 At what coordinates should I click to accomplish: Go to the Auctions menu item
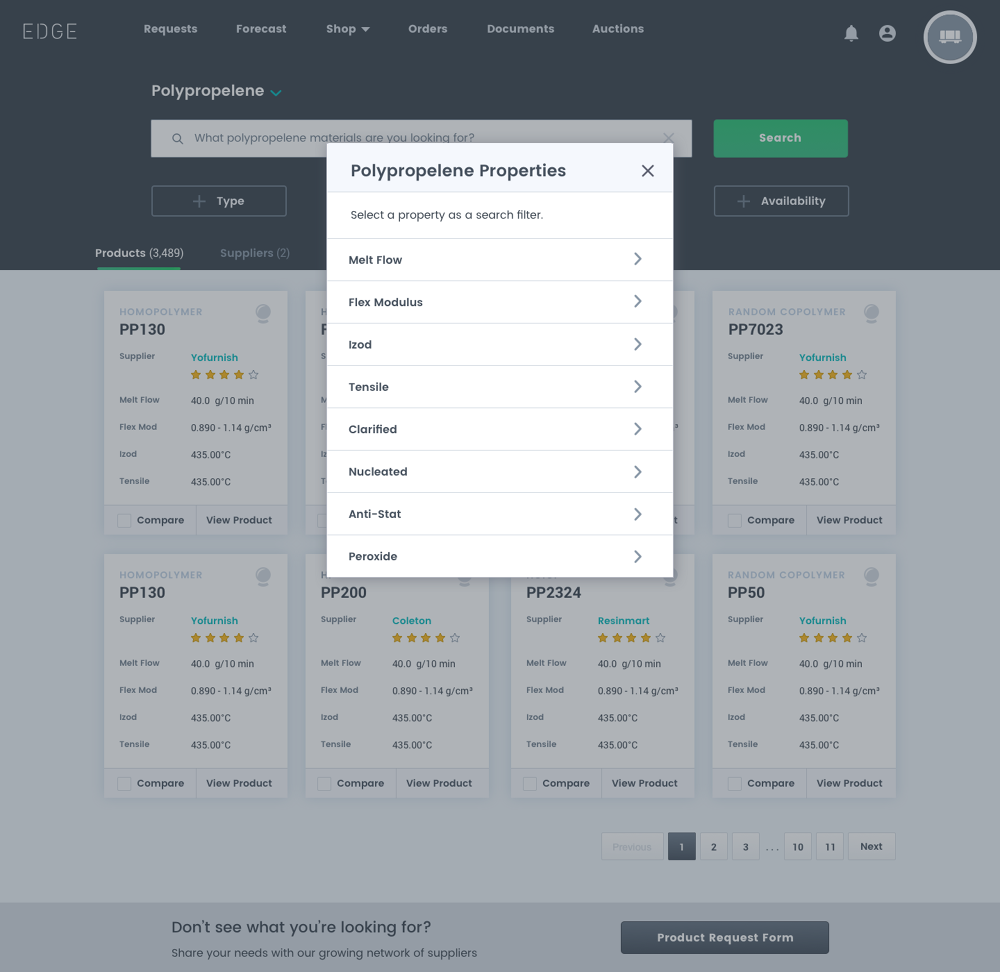617,29
